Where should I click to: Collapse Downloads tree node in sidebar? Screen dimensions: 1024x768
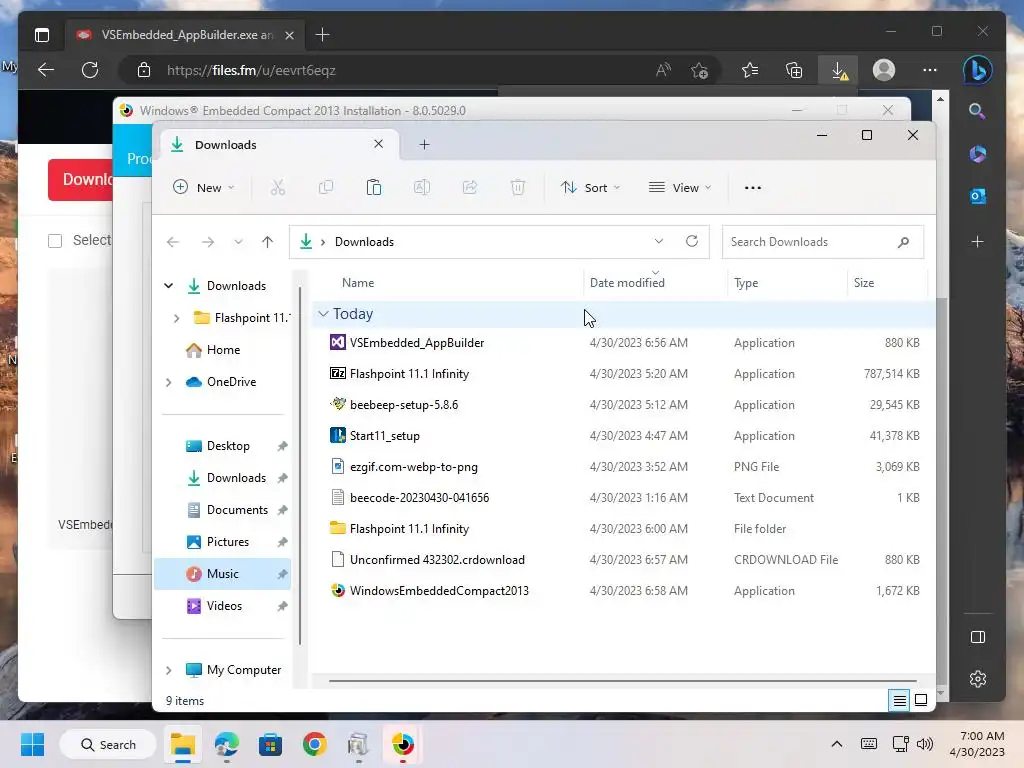pos(168,286)
